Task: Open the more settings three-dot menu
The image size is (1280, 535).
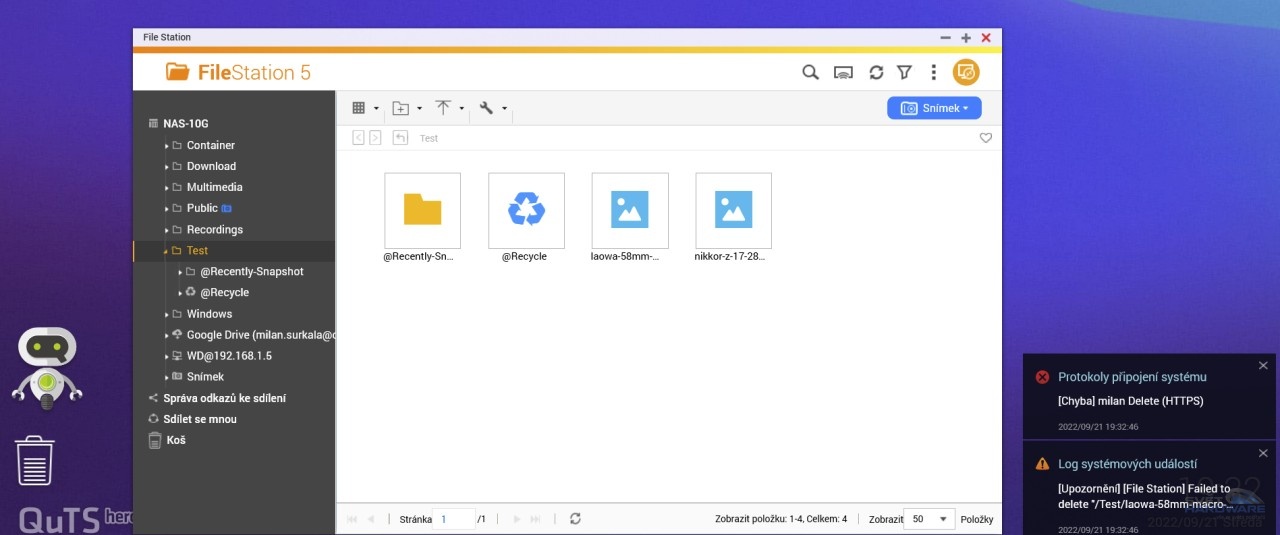Action: coord(933,72)
